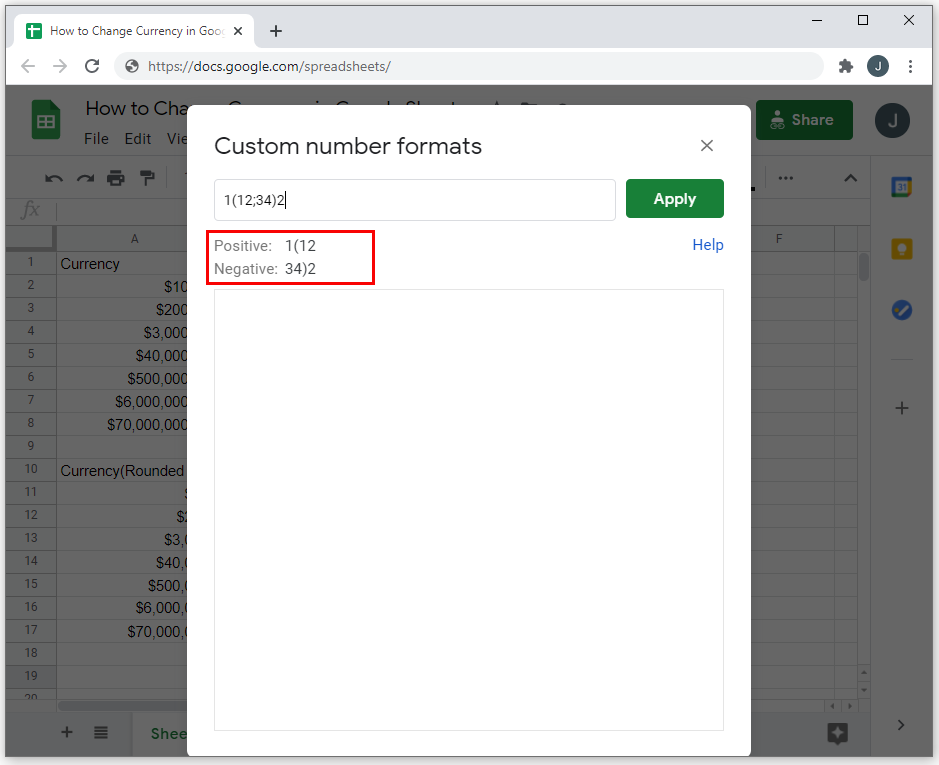Open the File menu
Viewport: 939px width, 765px height.
coord(96,139)
